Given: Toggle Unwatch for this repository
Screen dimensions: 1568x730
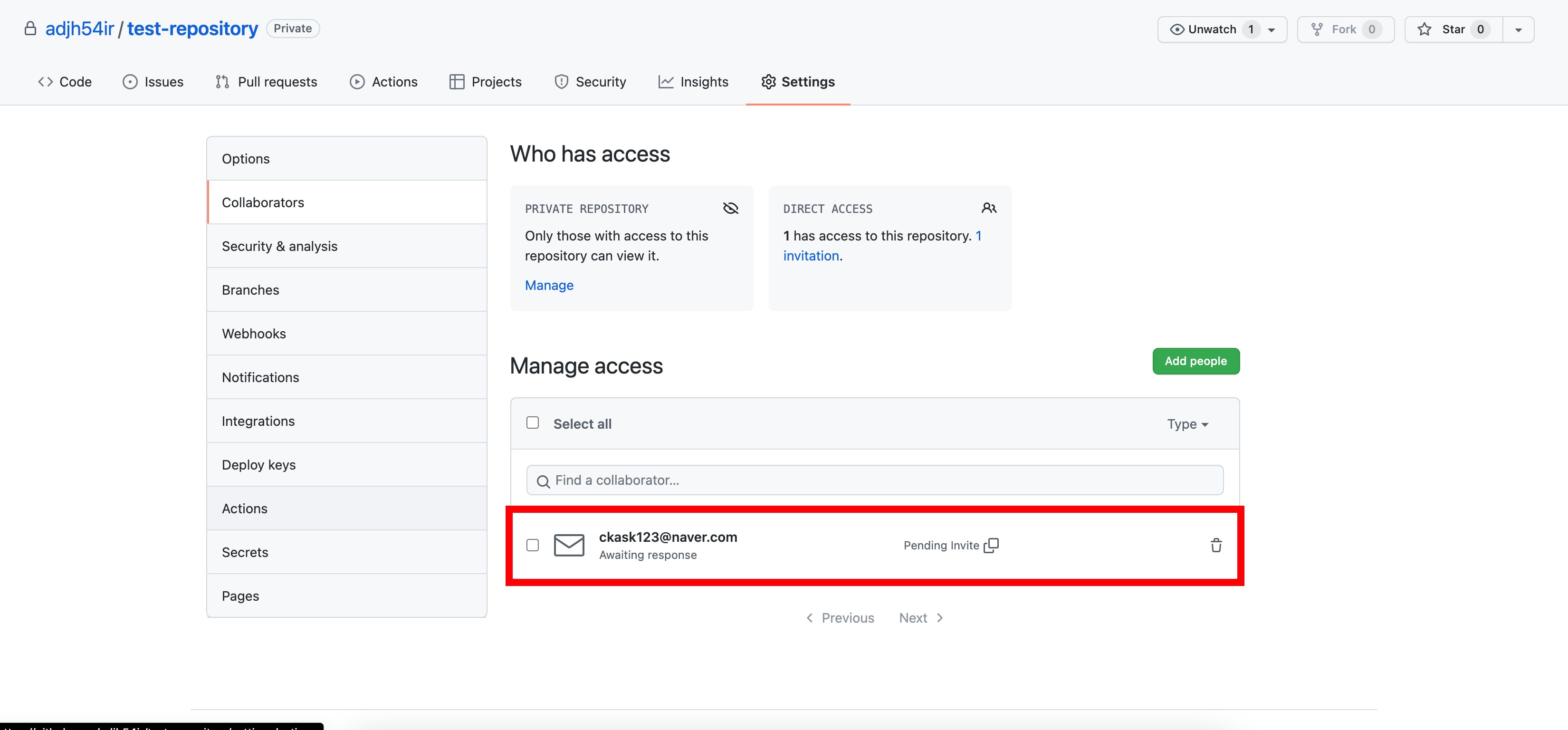Looking at the screenshot, I should click(1205, 29).
